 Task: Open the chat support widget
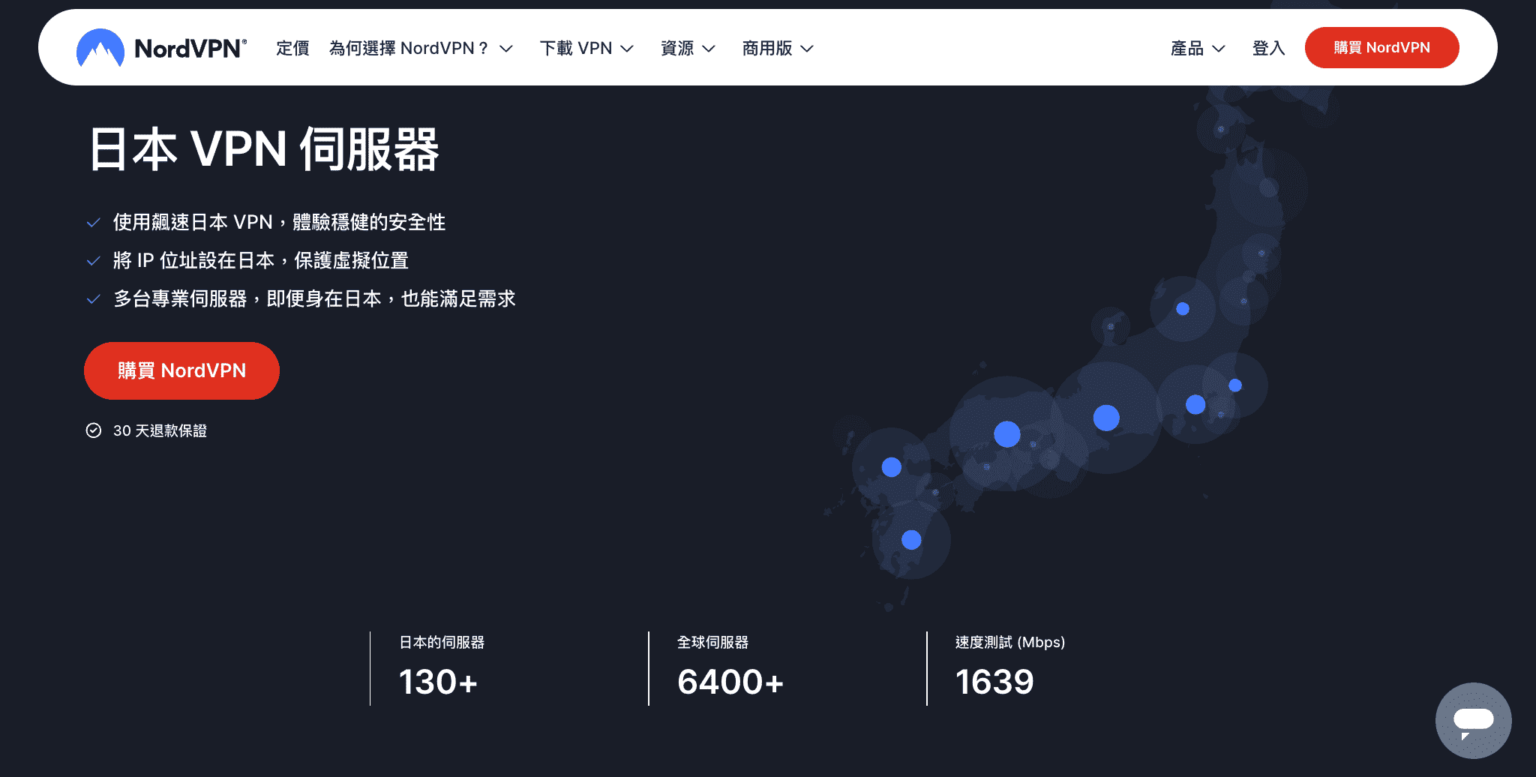point(1473,720)
